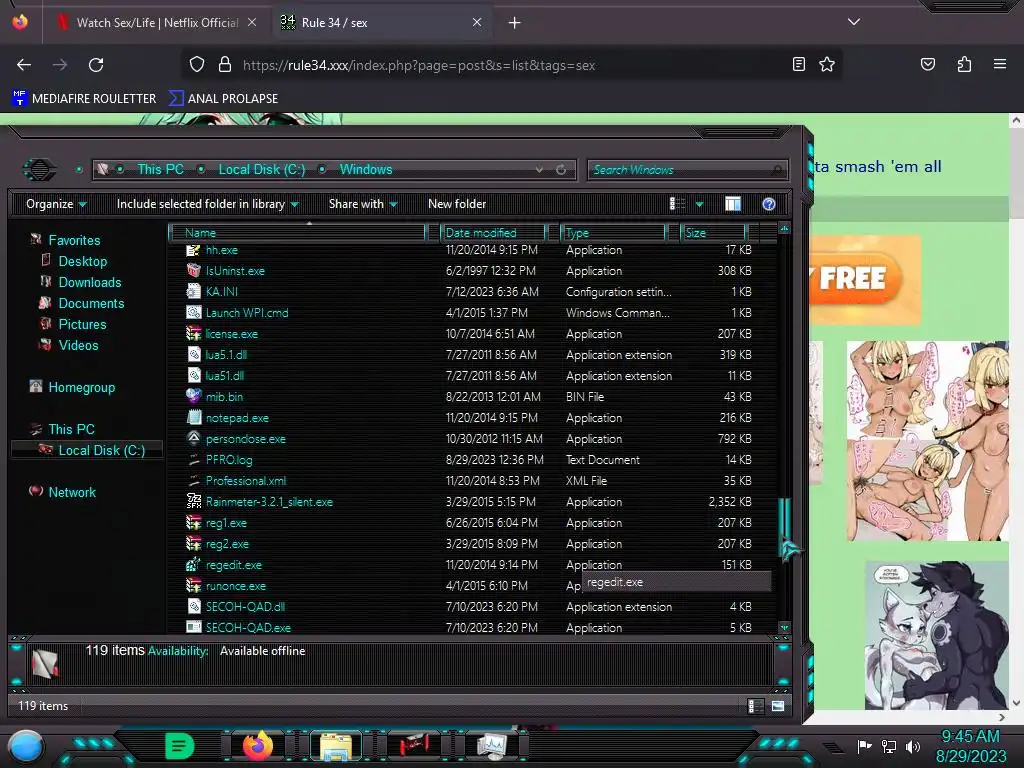The image size is (1024, 768).
Task: Click the Firefox back arrow button
Action: click(24, 65)
